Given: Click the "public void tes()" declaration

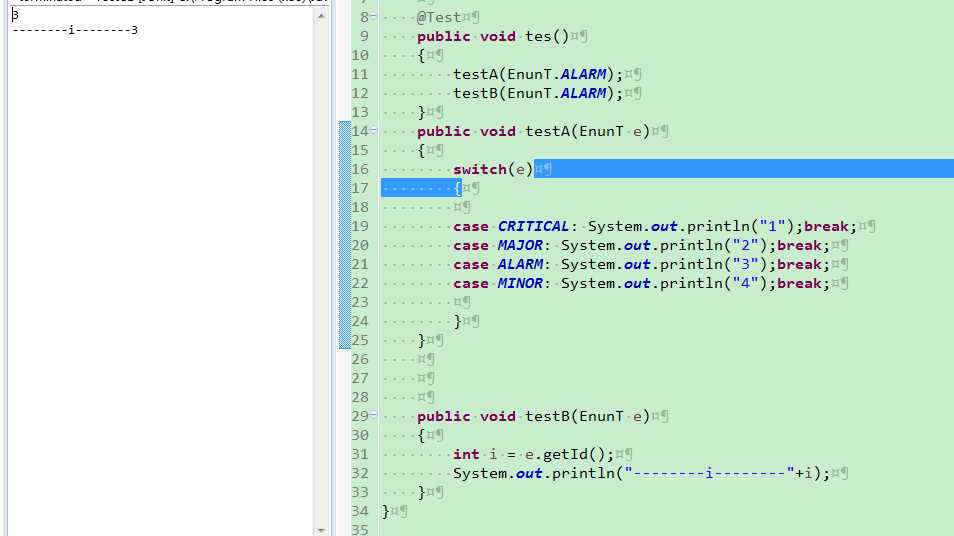Looking at the screenshot, I should click(x=493, y=37).
